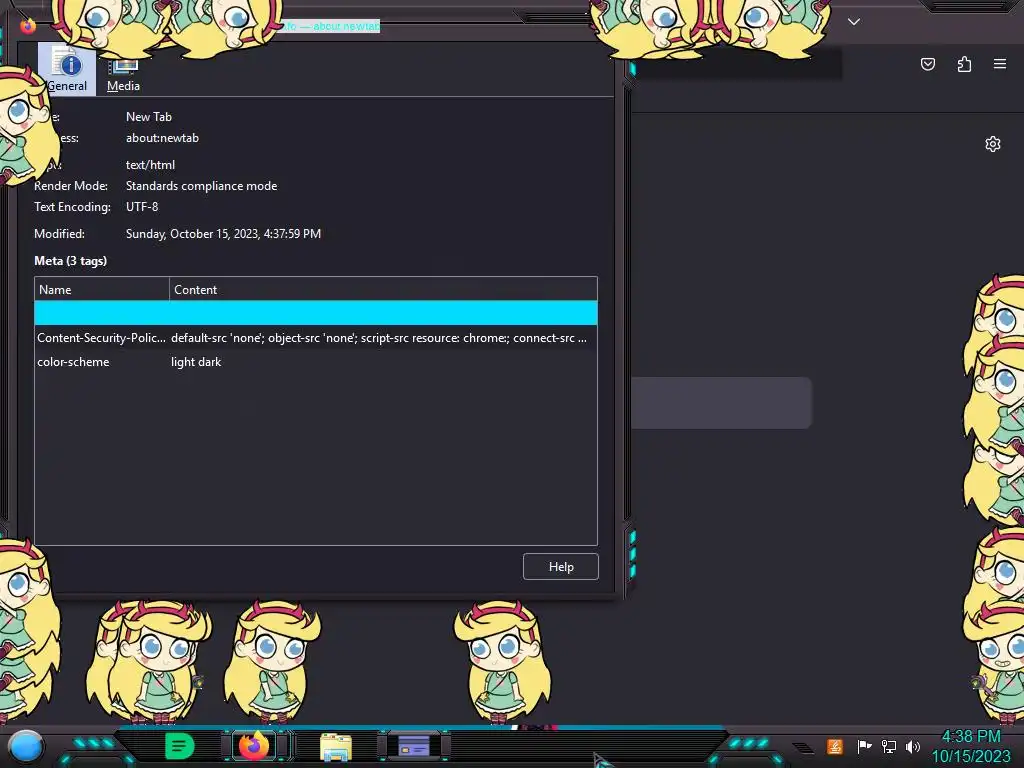Viewport: 1024px width, 768px height.
Task: Click the Help button in Page Info
Action: (560, 566)
